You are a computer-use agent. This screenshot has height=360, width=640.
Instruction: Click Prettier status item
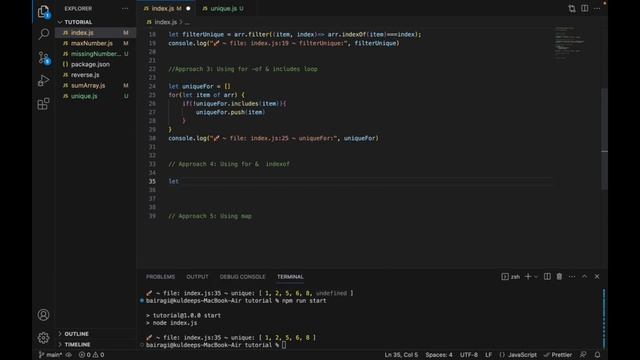point(558,355)
